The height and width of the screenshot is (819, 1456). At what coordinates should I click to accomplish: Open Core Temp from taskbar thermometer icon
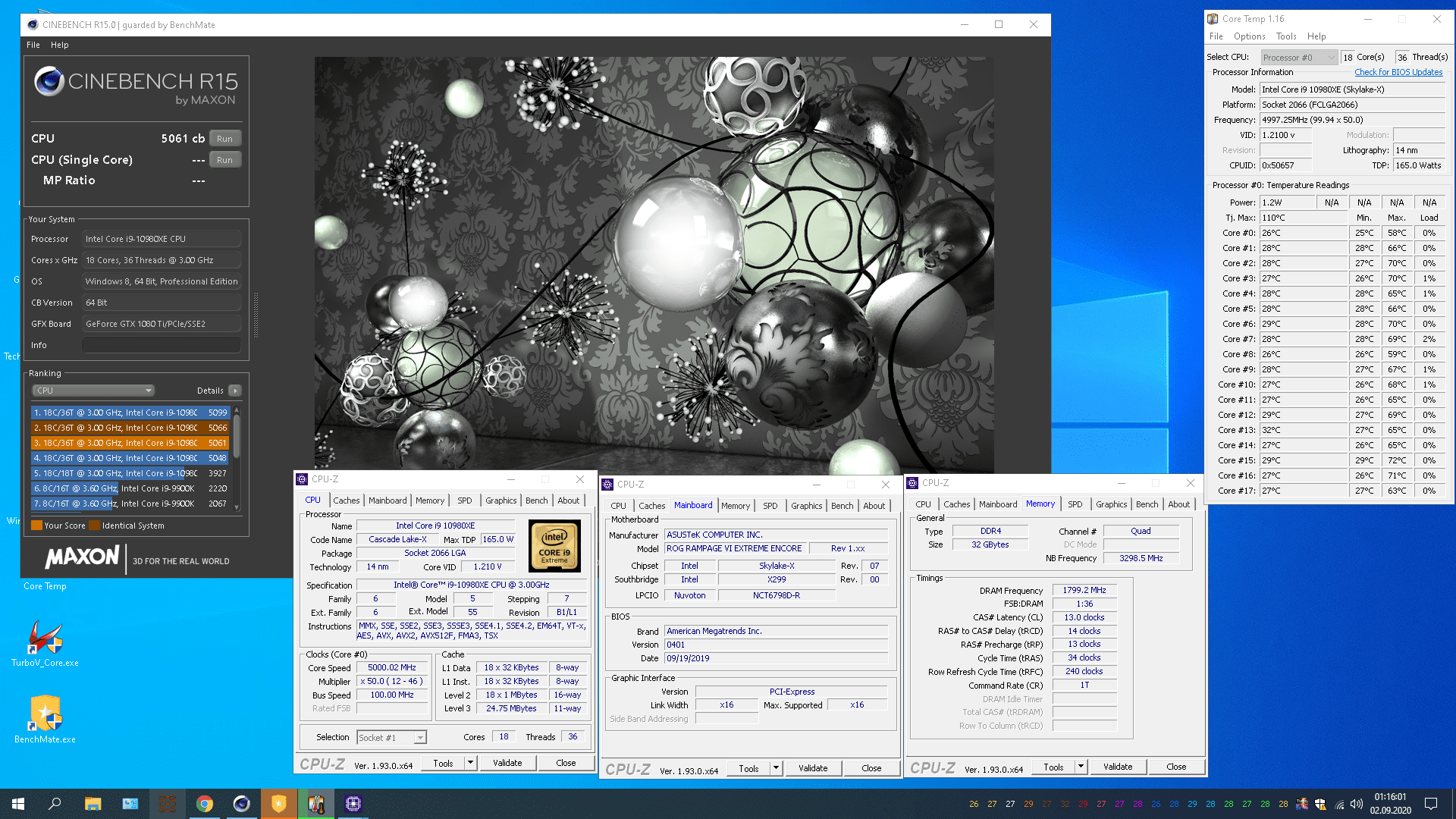[x=316, y=804]
